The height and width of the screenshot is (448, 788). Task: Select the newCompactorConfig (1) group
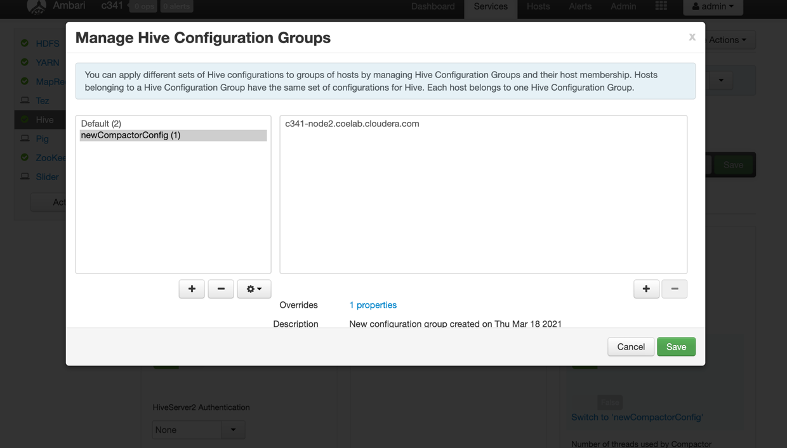[173, 135]
